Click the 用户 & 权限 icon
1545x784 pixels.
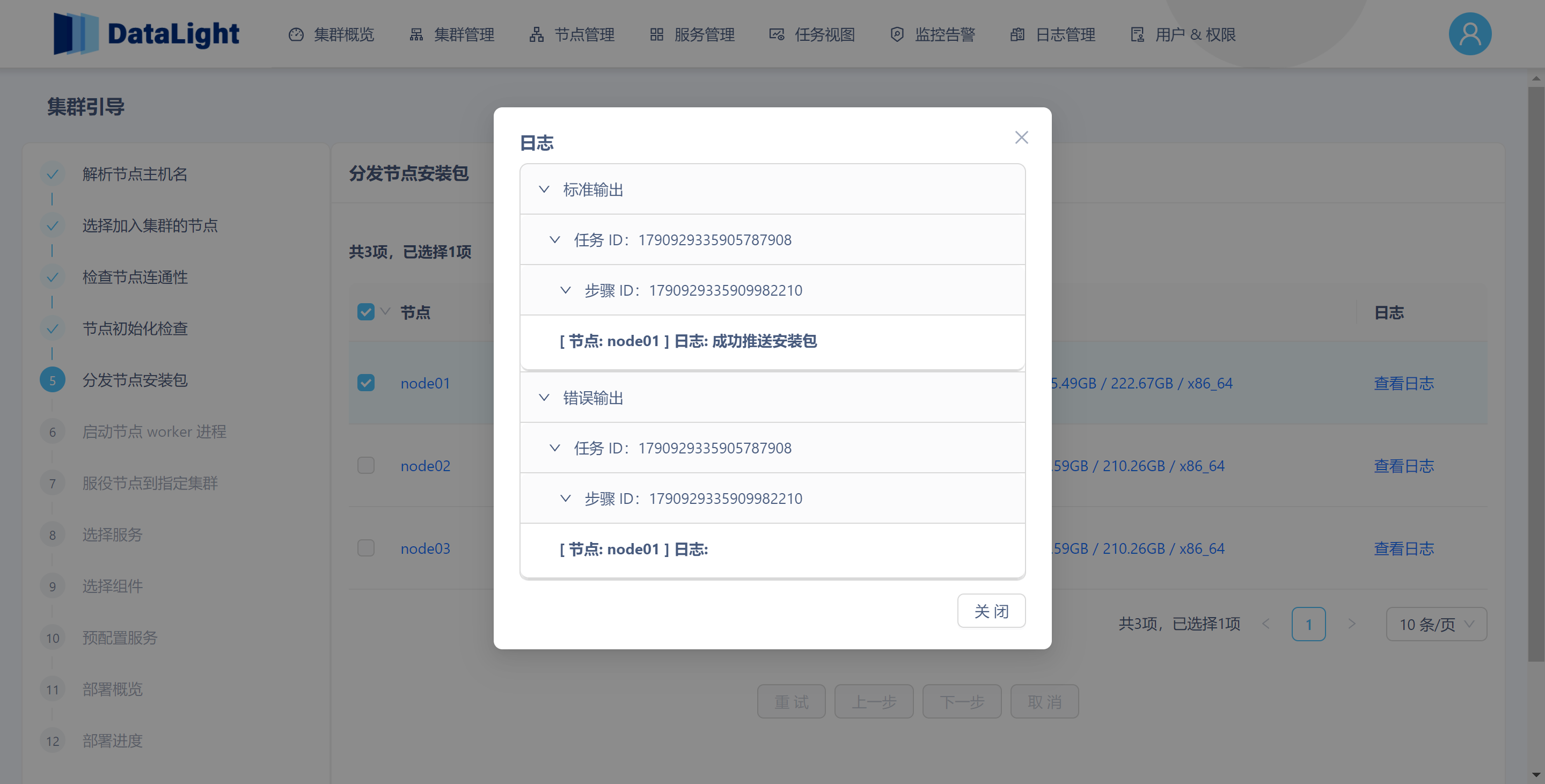[x=1138, y=35]
